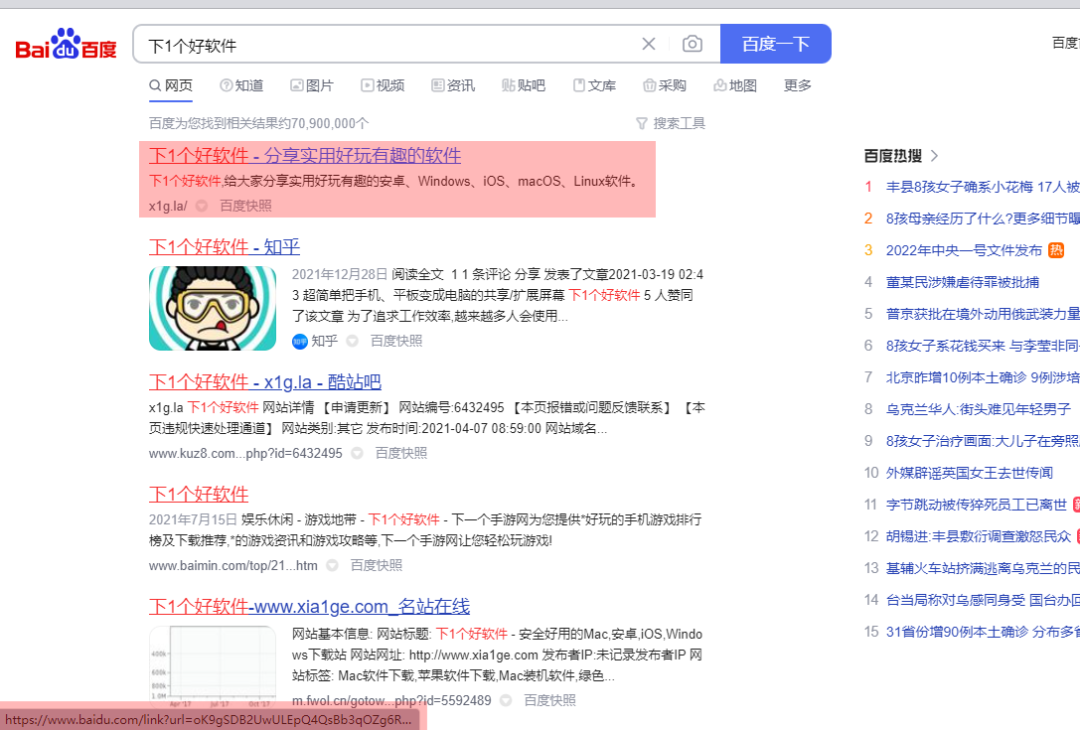The image size is (1080, 730).
Task: Clear the search box with the X icon
Action: tap(648, 44)
